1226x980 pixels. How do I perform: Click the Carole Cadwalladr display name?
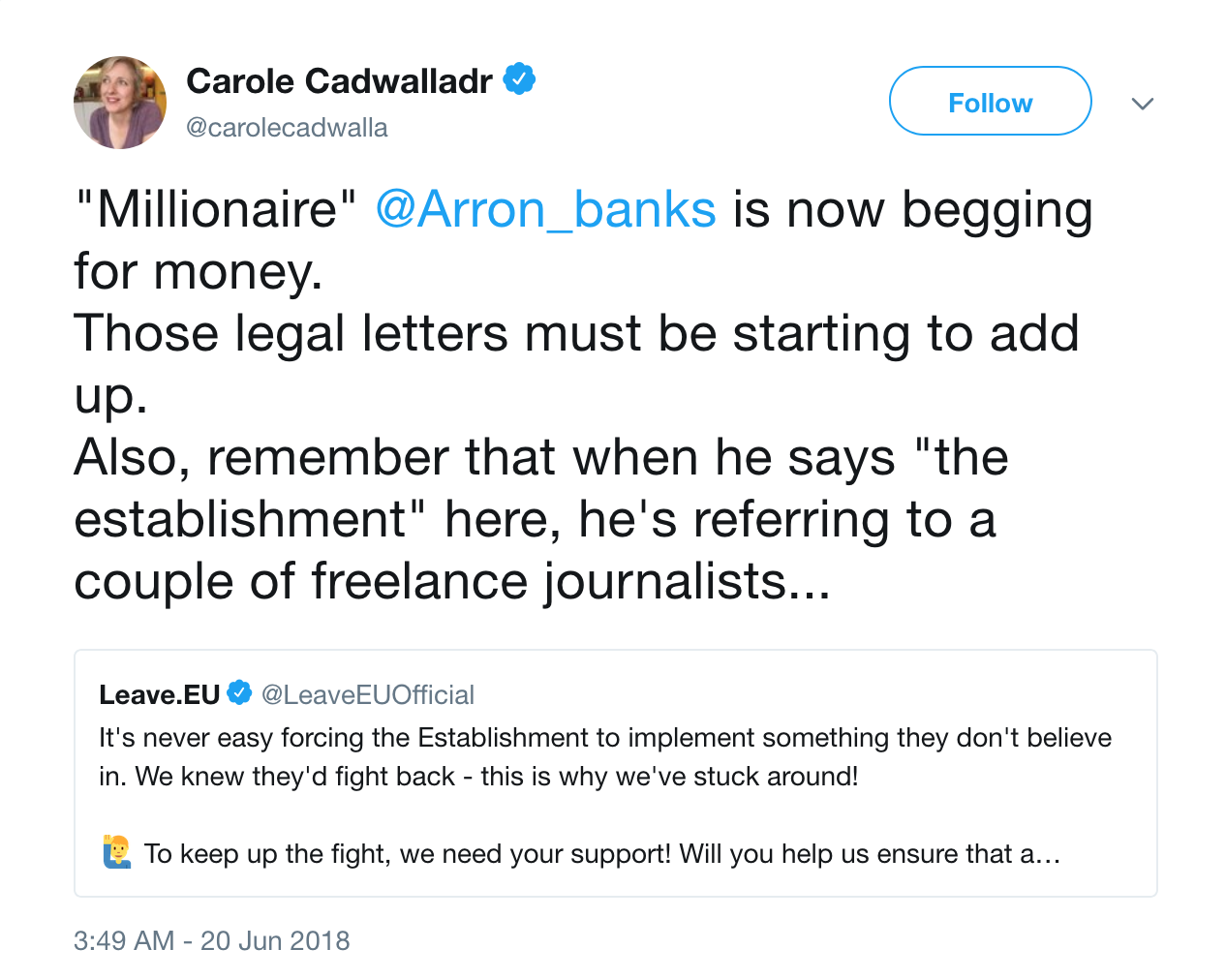pyautogui.click(x=339, y=81)
